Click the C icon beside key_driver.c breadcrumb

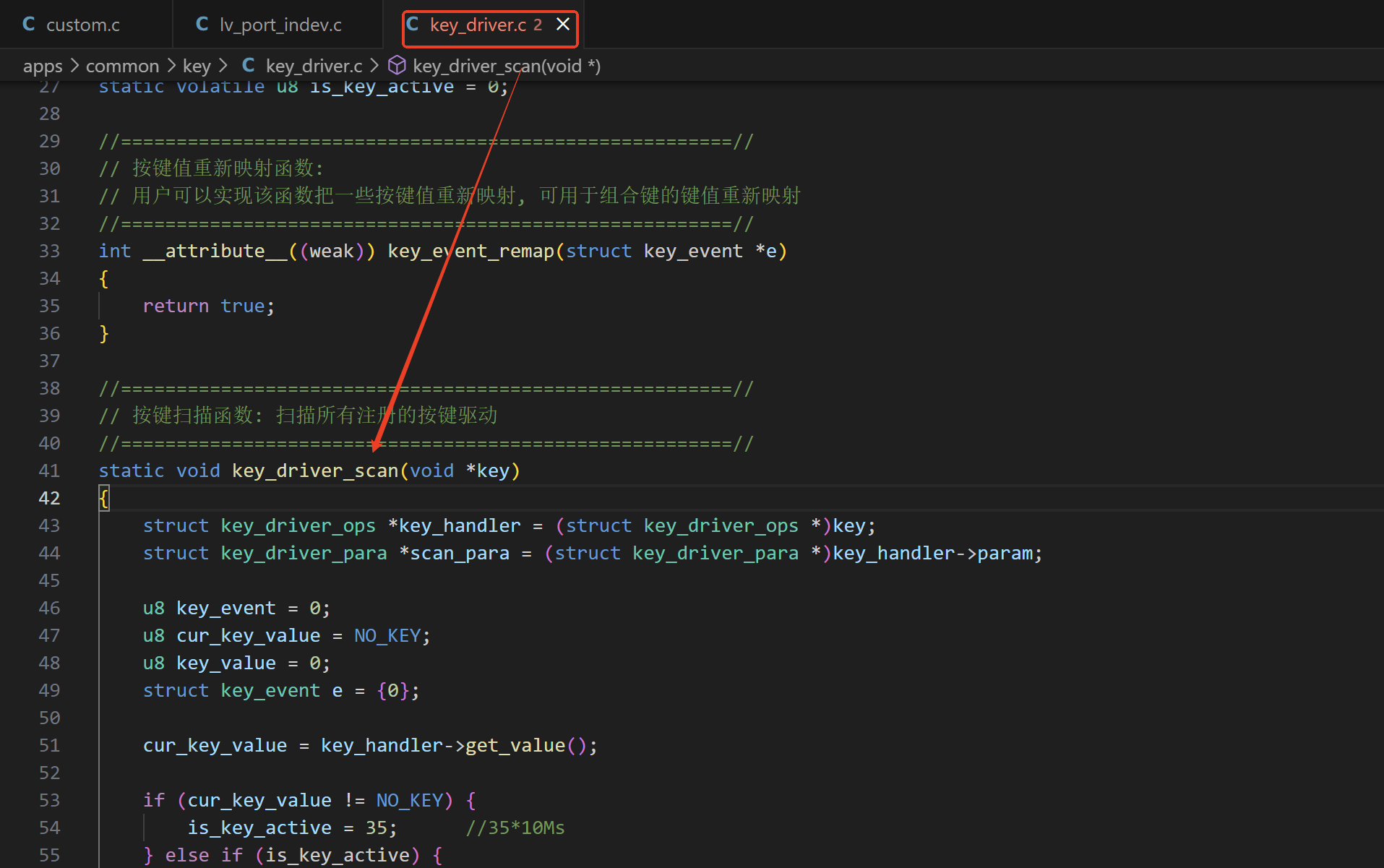(x=249, y=66)
